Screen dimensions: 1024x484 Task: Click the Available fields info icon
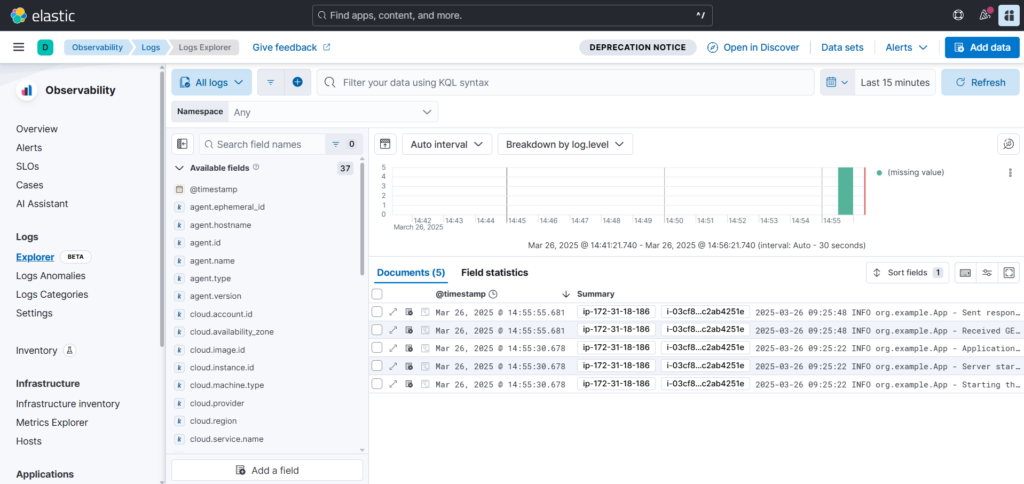point(256,167)
